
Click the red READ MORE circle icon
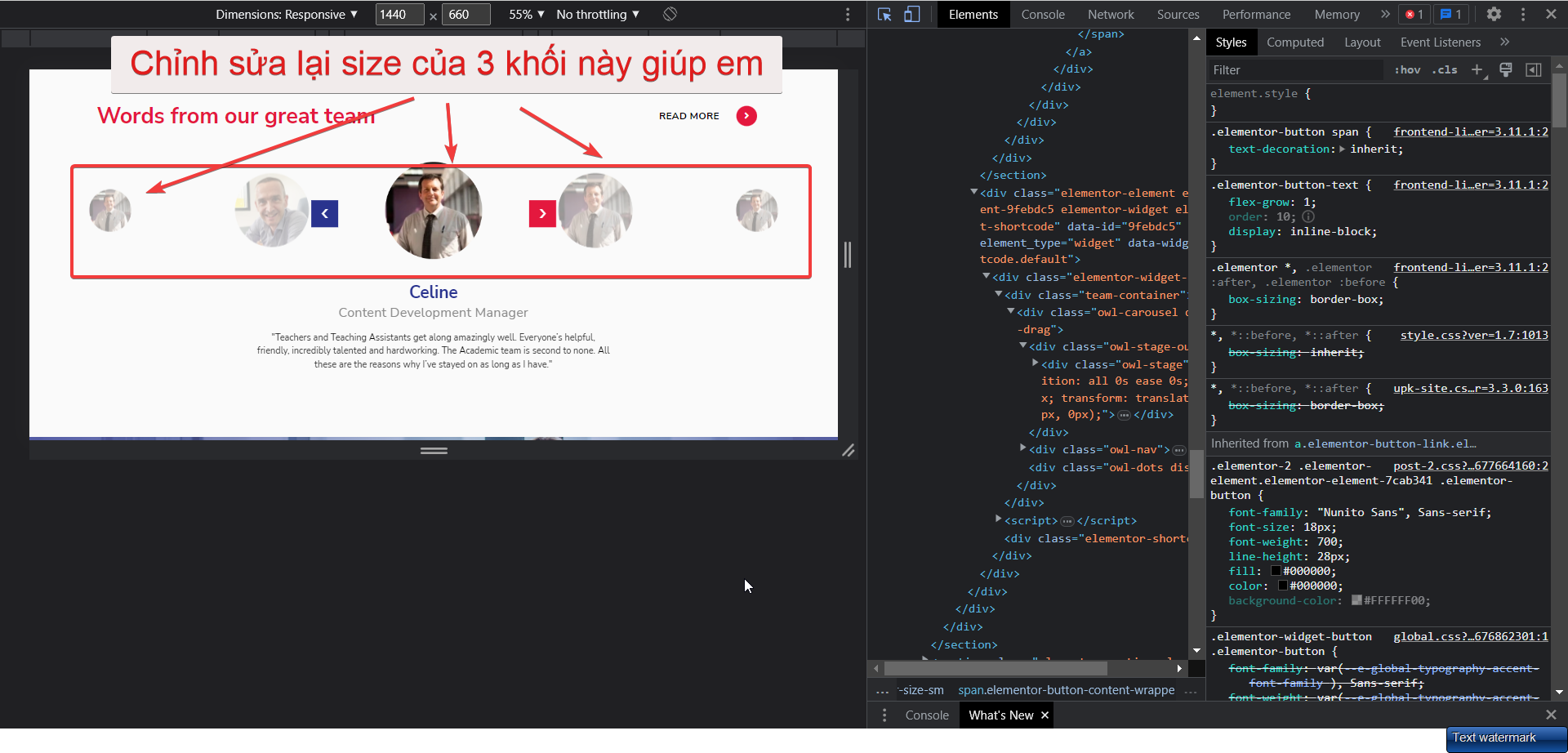click(746, 116)
